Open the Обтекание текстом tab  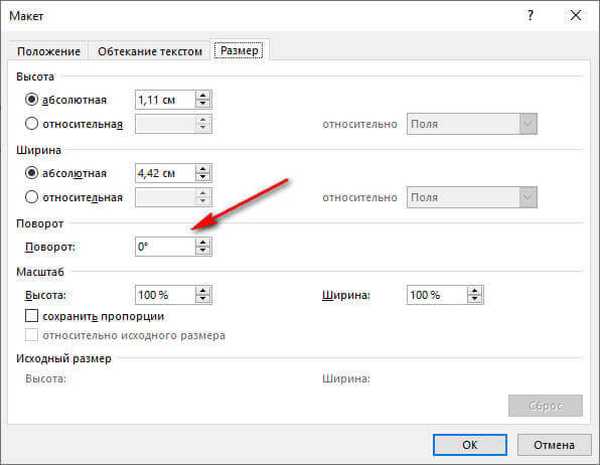149,52
